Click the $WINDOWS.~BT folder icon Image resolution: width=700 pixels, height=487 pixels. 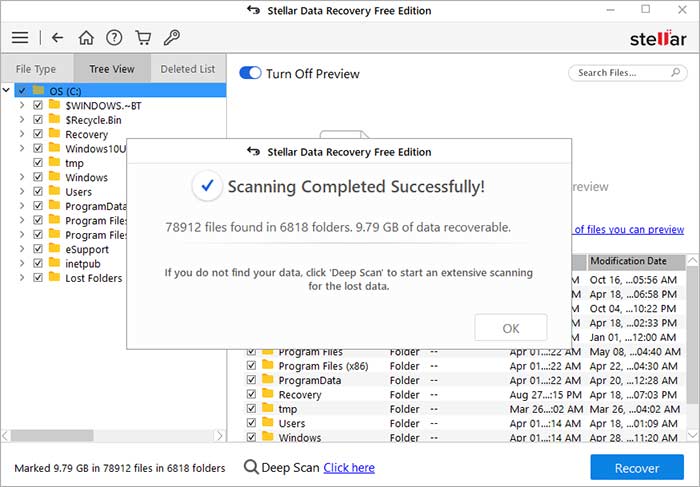point(54,105)
